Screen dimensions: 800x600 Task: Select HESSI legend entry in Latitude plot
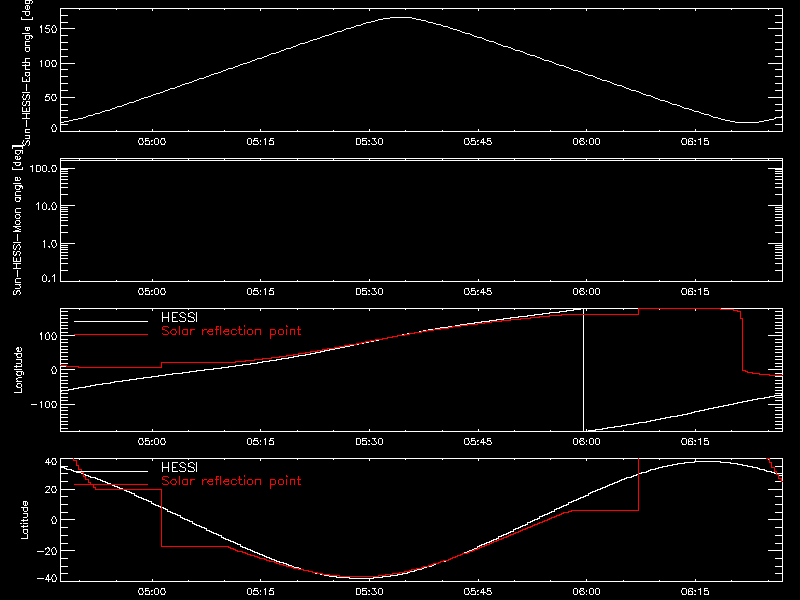point(179,467)
